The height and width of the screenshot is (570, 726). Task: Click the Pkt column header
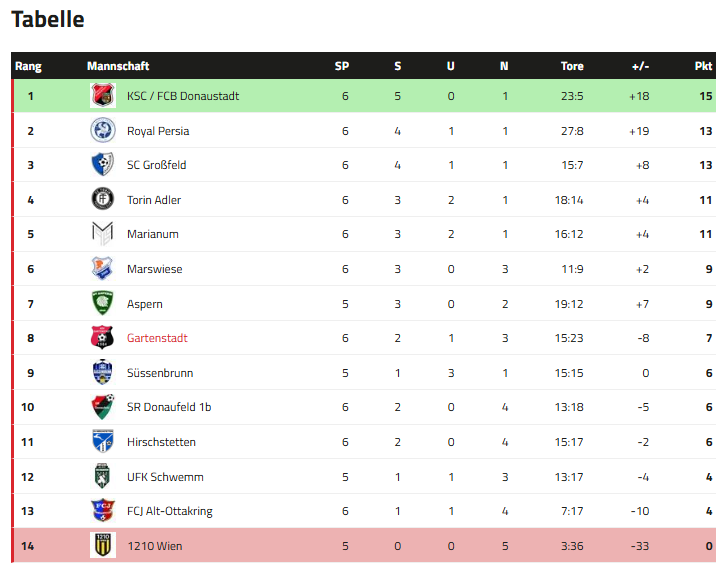click(704, 66)
